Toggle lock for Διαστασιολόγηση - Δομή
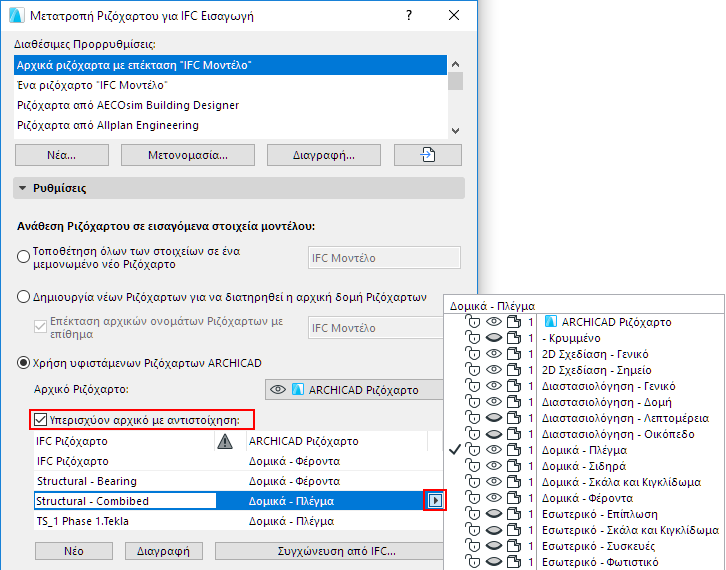726x570 pixels. (473, 402)
